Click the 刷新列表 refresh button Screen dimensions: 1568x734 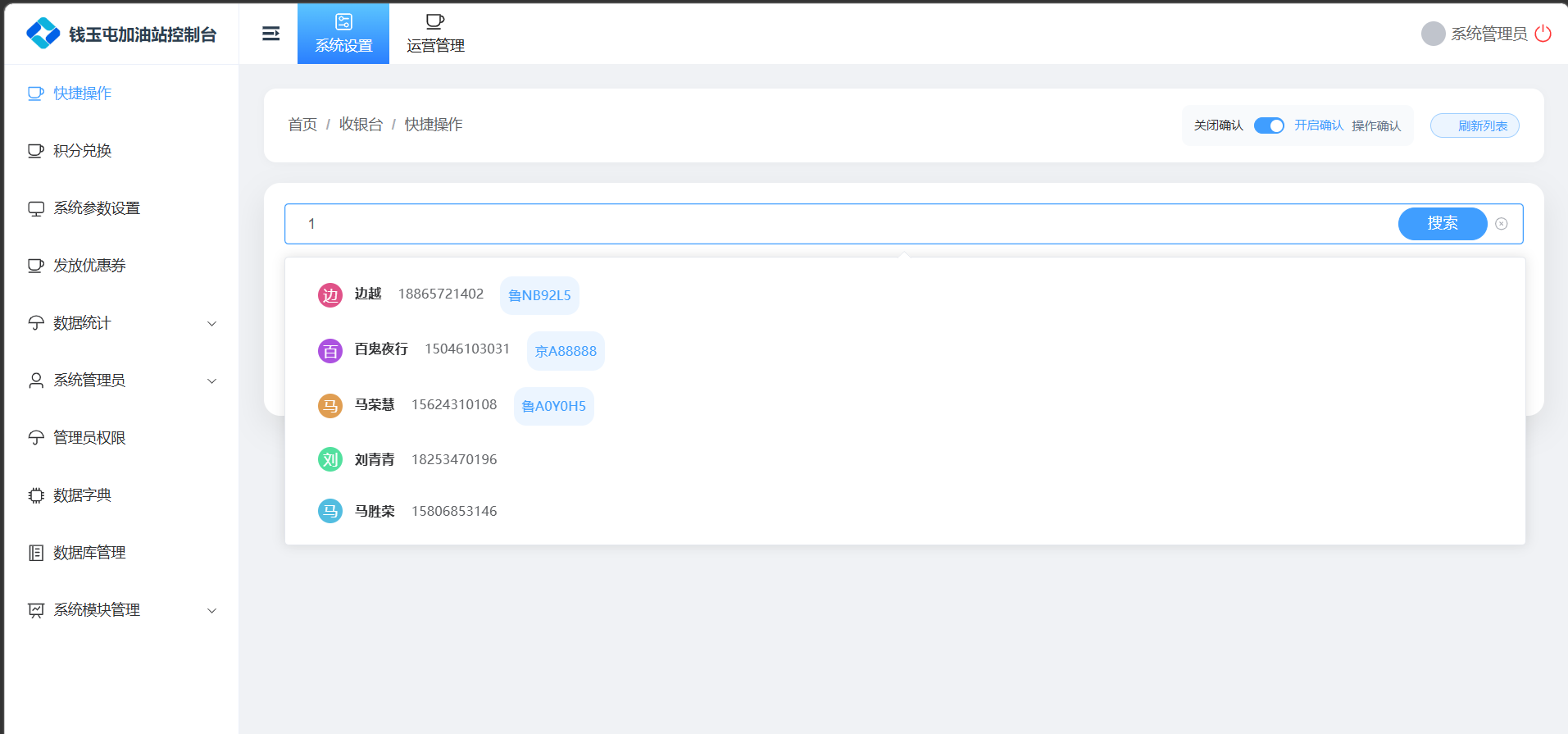(x=1474, y=125)
